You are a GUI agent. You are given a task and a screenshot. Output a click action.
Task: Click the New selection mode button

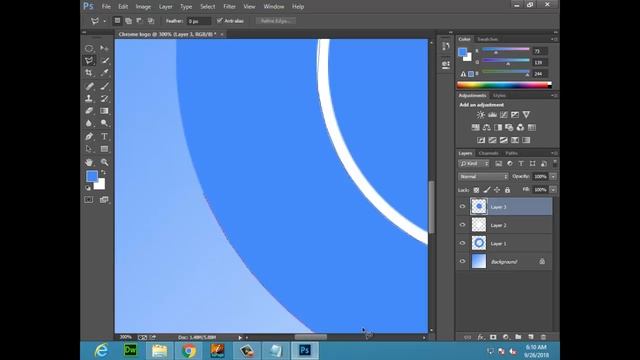pyautogui.click(x=117, y=20)
